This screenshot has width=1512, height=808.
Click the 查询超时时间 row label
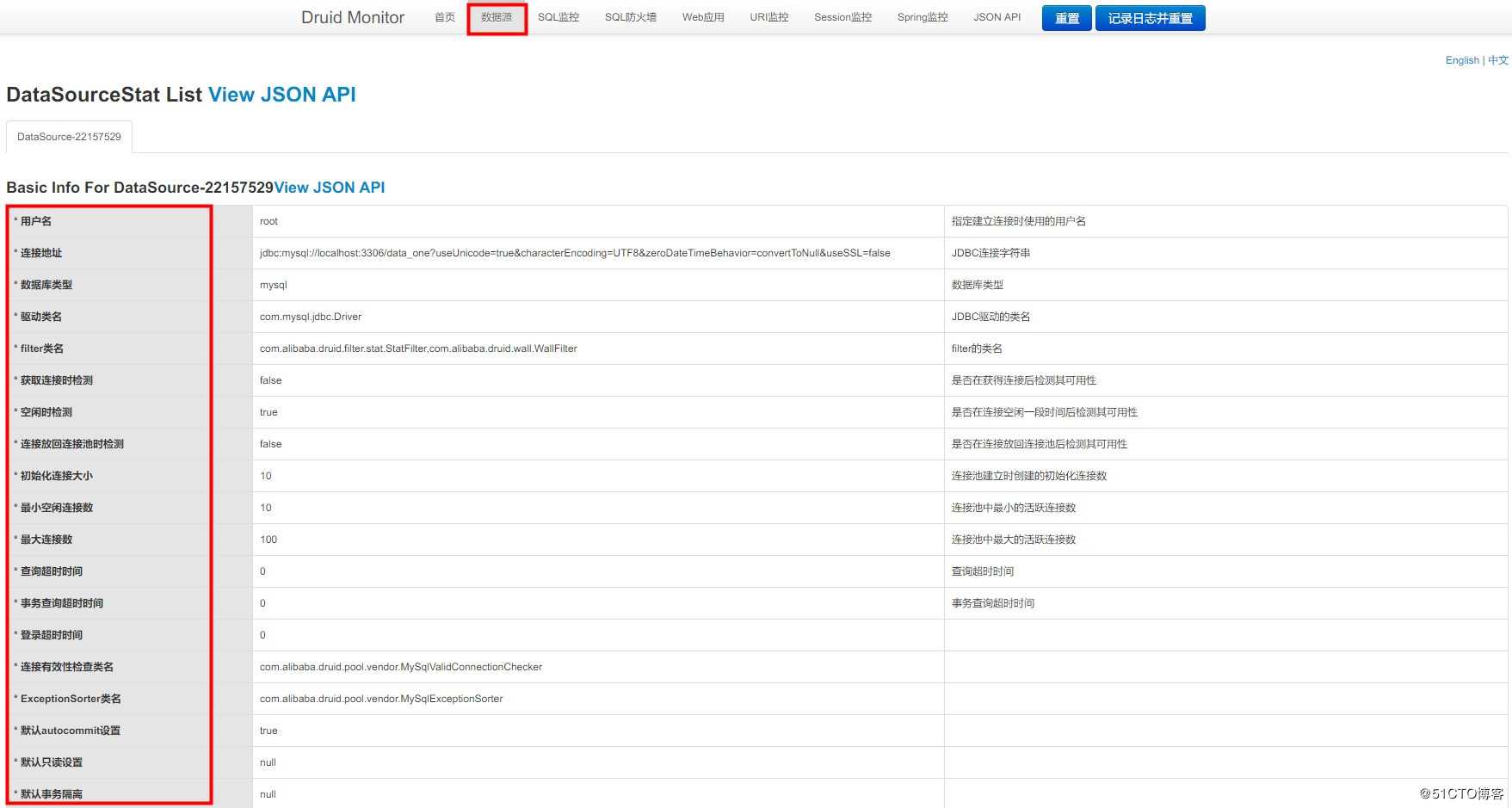tap(51, 571)
